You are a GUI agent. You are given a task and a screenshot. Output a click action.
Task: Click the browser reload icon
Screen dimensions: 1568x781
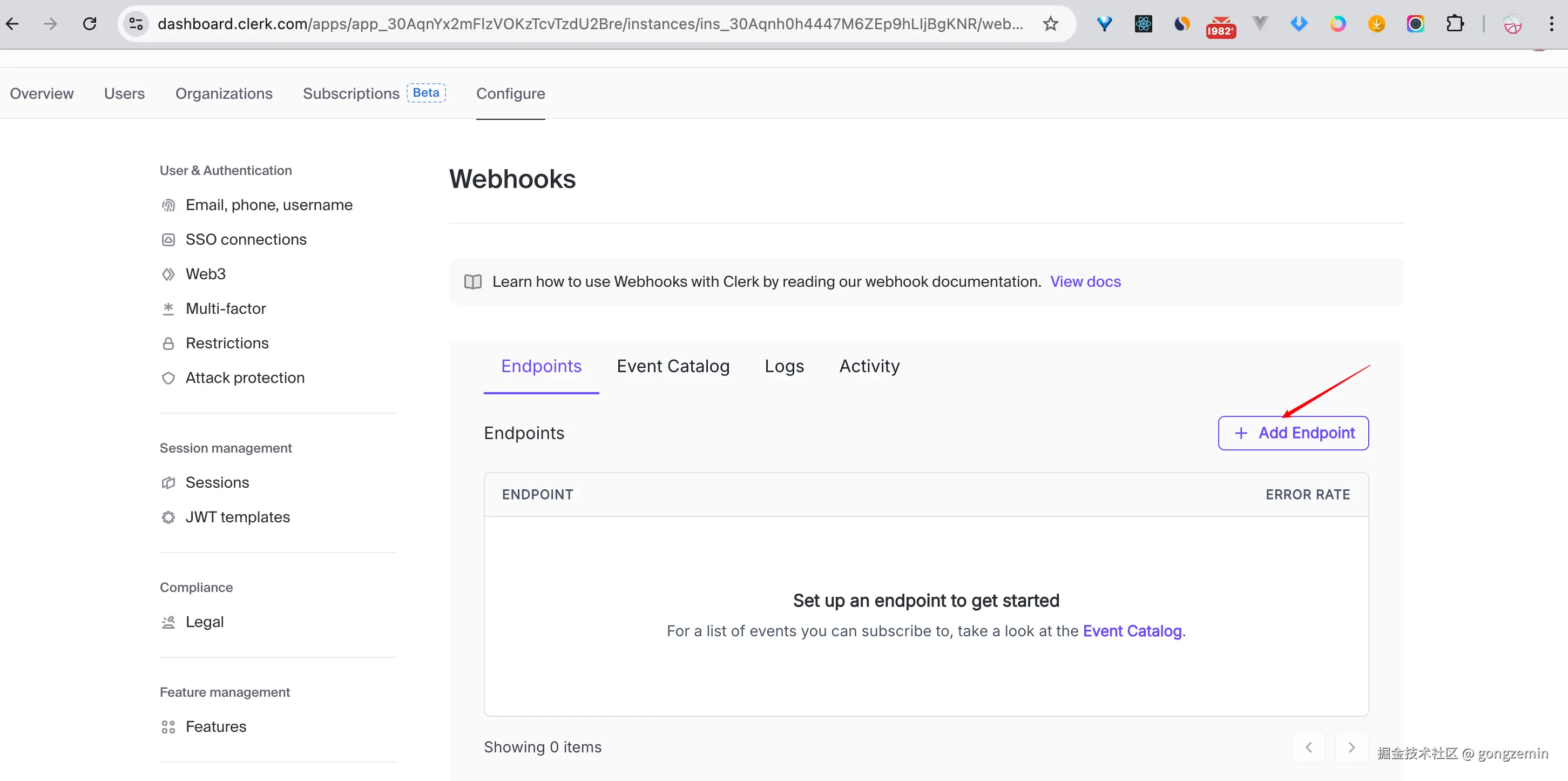point(90,24)
